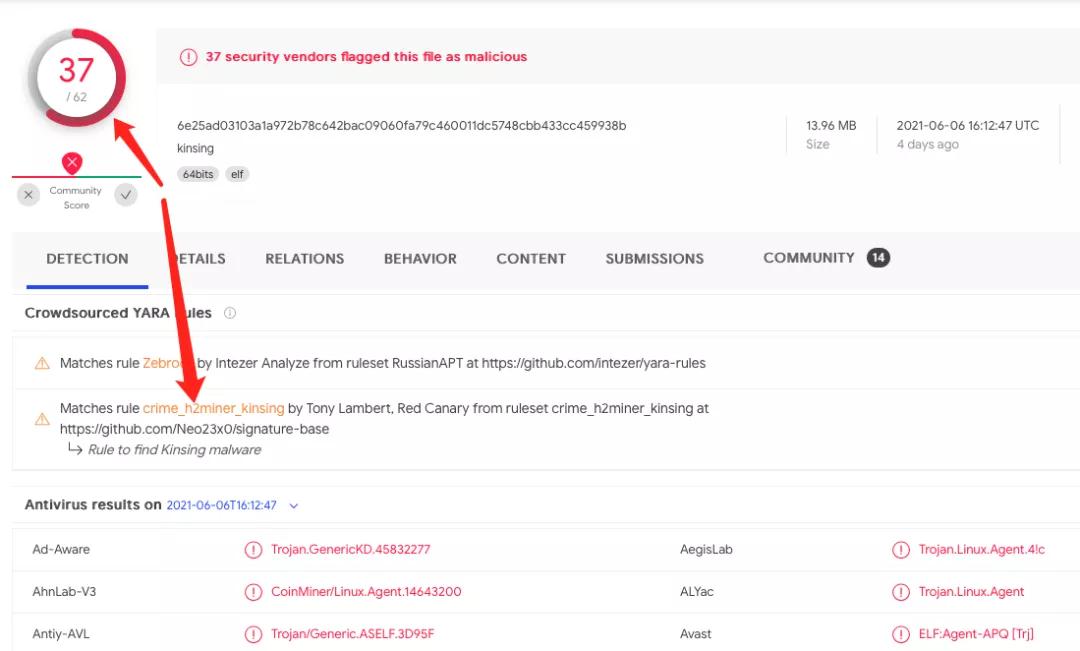The width and height of the screenshot is (1080, 651).
Task: Select the 2021-06-06T16:12:47 analysis date
Action: tap(221, 506)
